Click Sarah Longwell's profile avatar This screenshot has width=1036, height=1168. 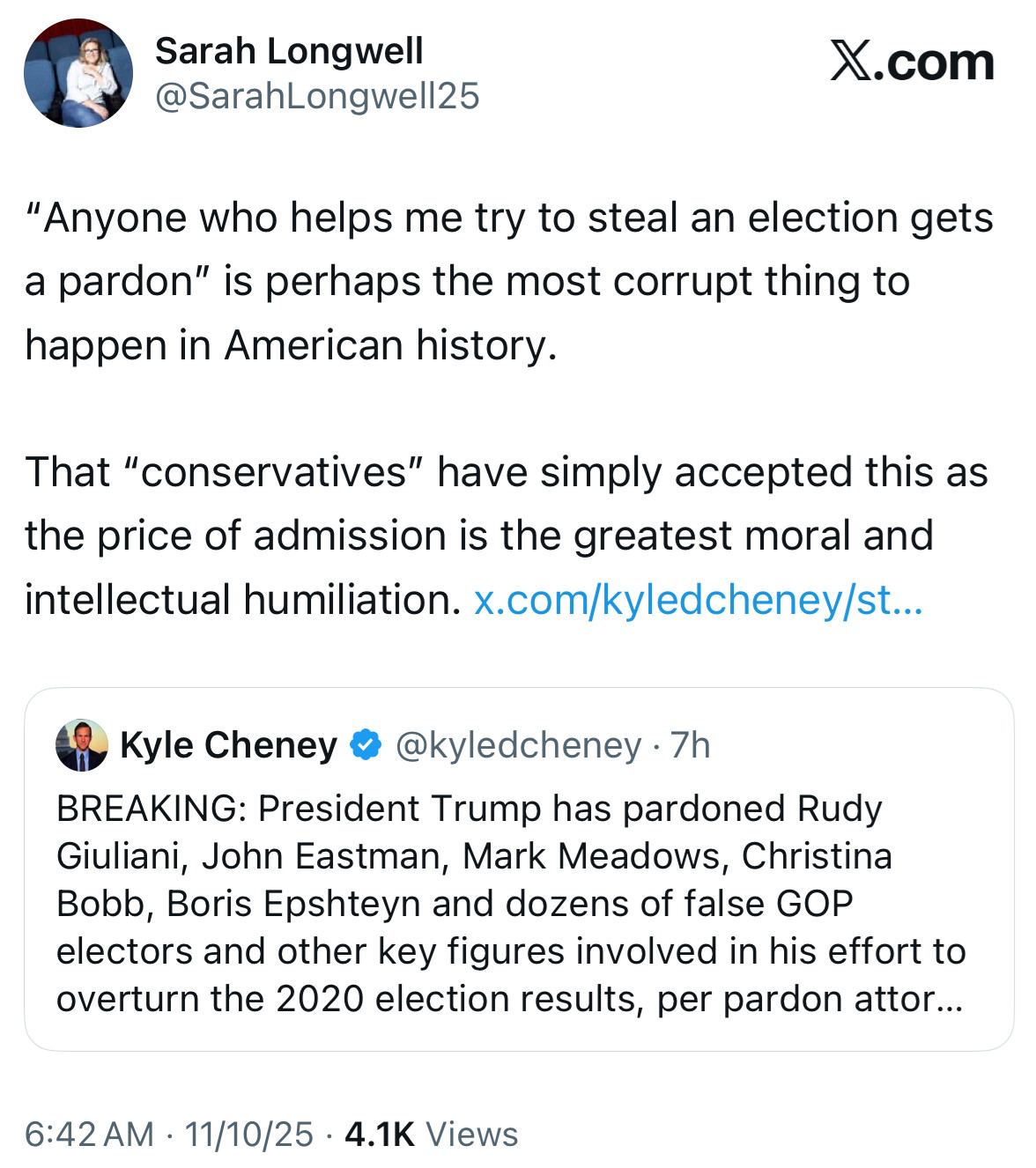click(78, 73)
